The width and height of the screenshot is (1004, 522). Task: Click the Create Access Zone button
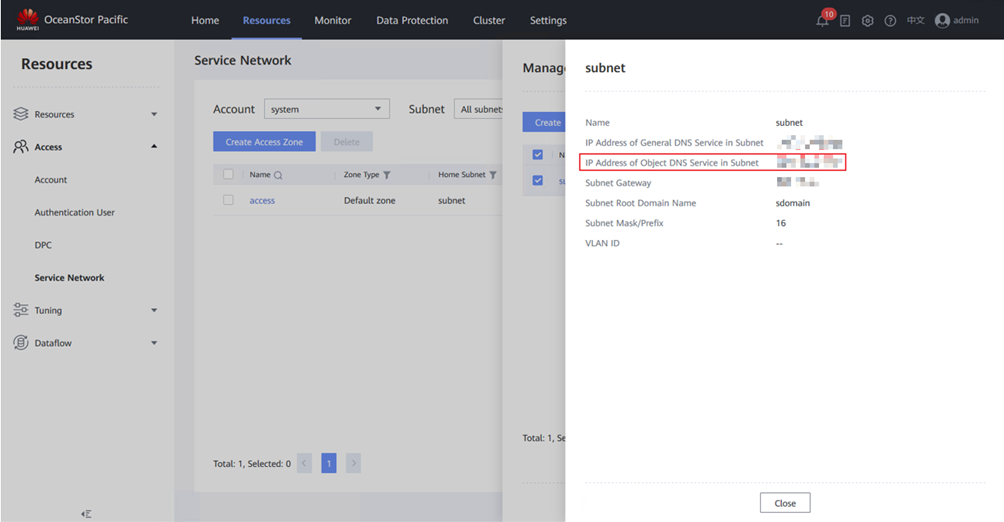click(x=264, y=142)
